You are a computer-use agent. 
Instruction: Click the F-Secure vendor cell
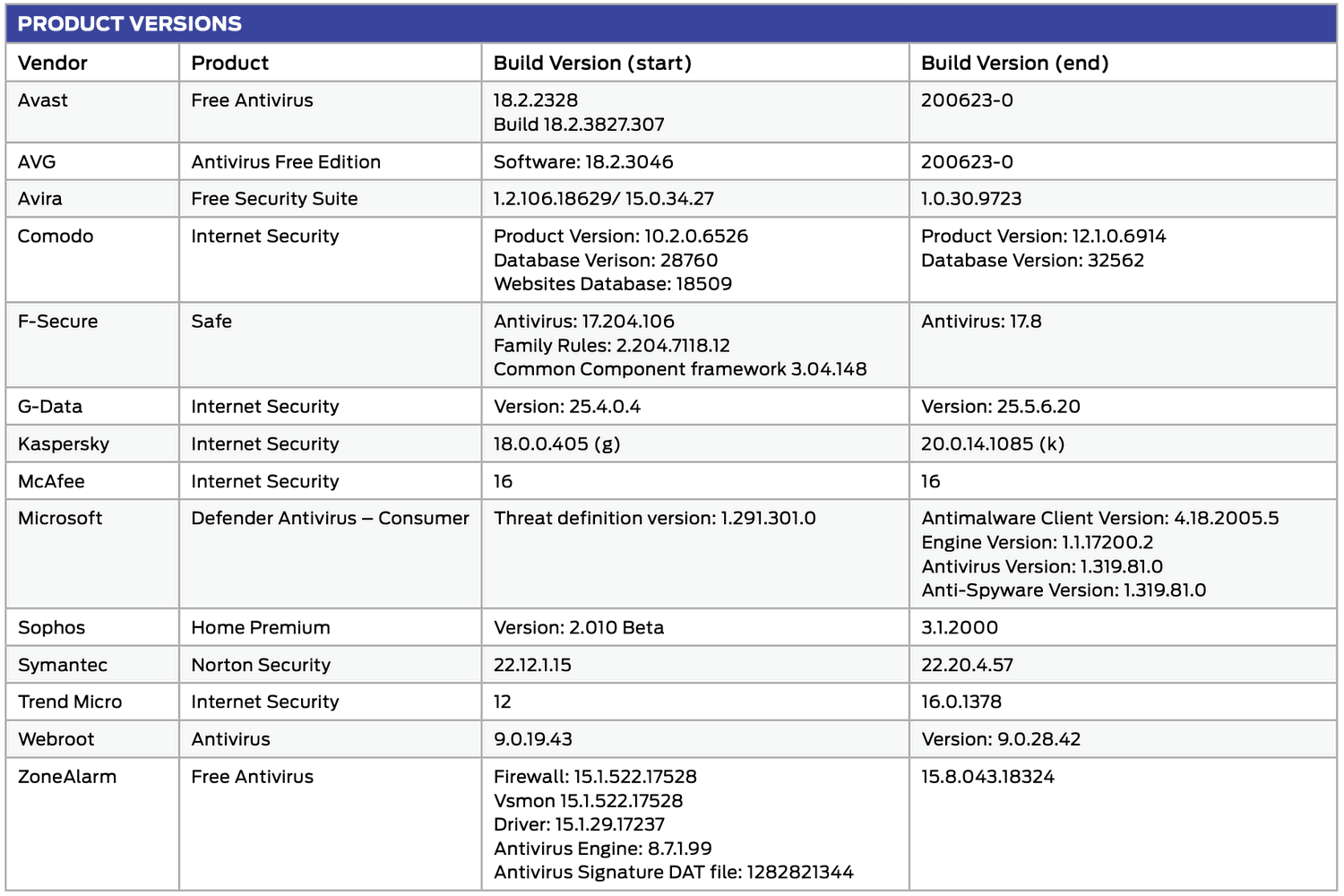58,322
